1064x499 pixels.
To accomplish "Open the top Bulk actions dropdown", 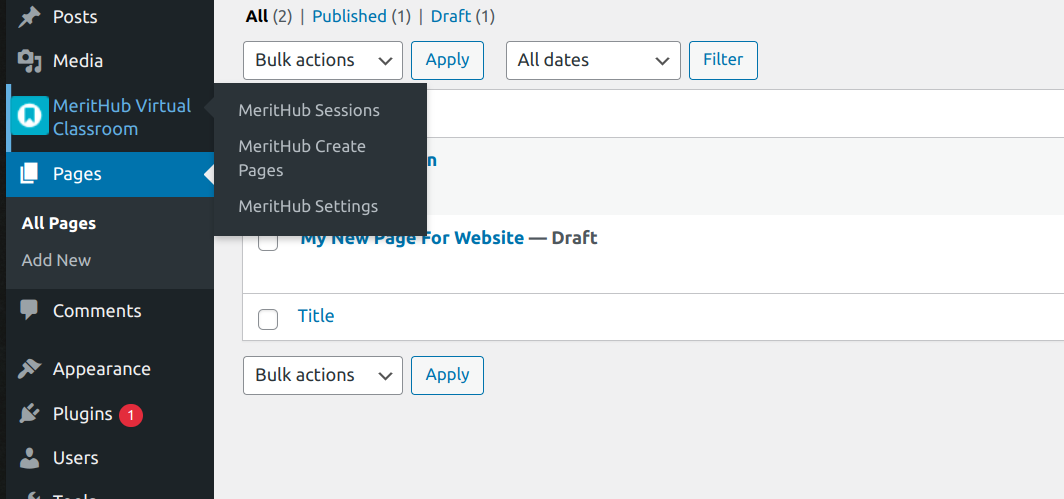I will coord(323,60).
